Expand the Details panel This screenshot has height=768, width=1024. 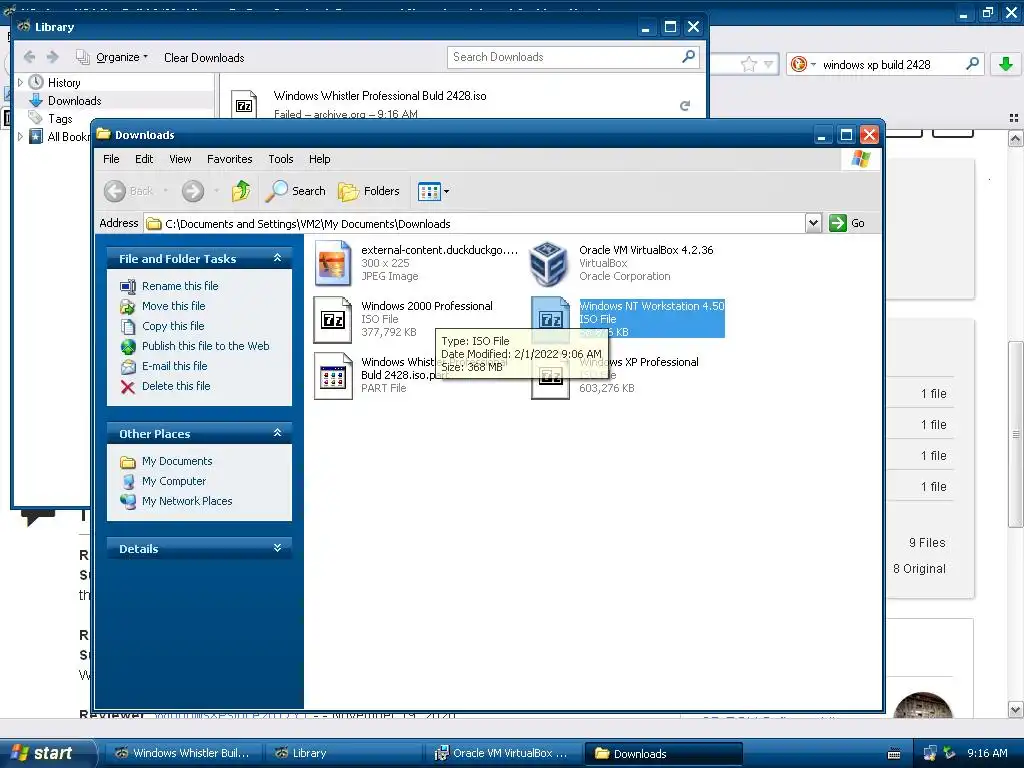pos(278,548)
